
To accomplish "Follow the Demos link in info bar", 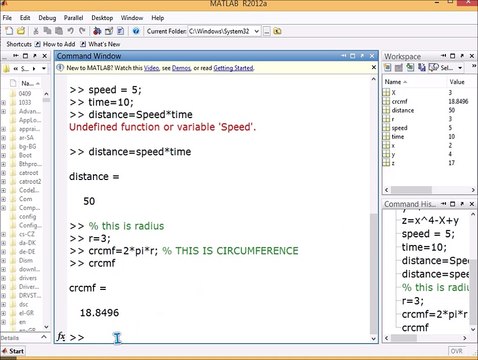I will (181, 68).
